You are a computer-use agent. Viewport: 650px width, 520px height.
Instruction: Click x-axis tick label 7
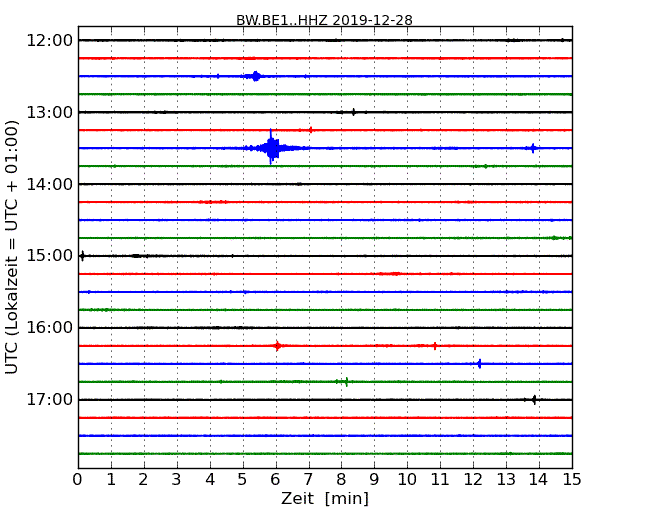pos(308,479)
